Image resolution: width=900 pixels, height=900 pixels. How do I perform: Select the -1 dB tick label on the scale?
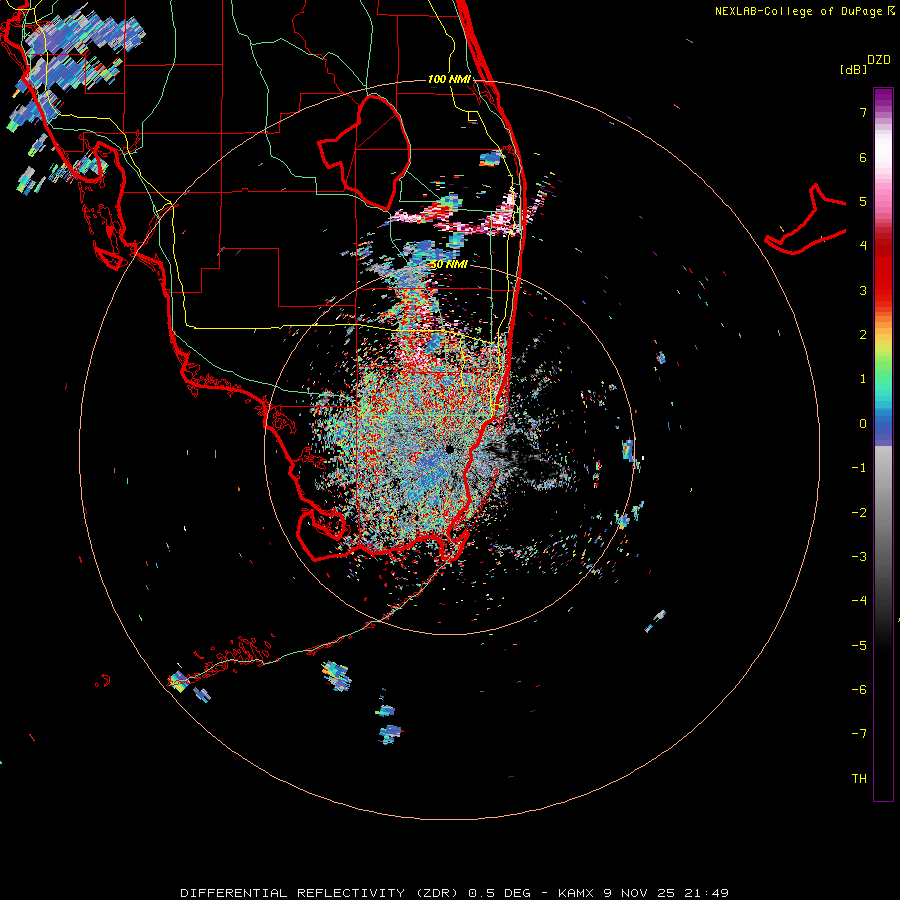(x=859, y=468)
